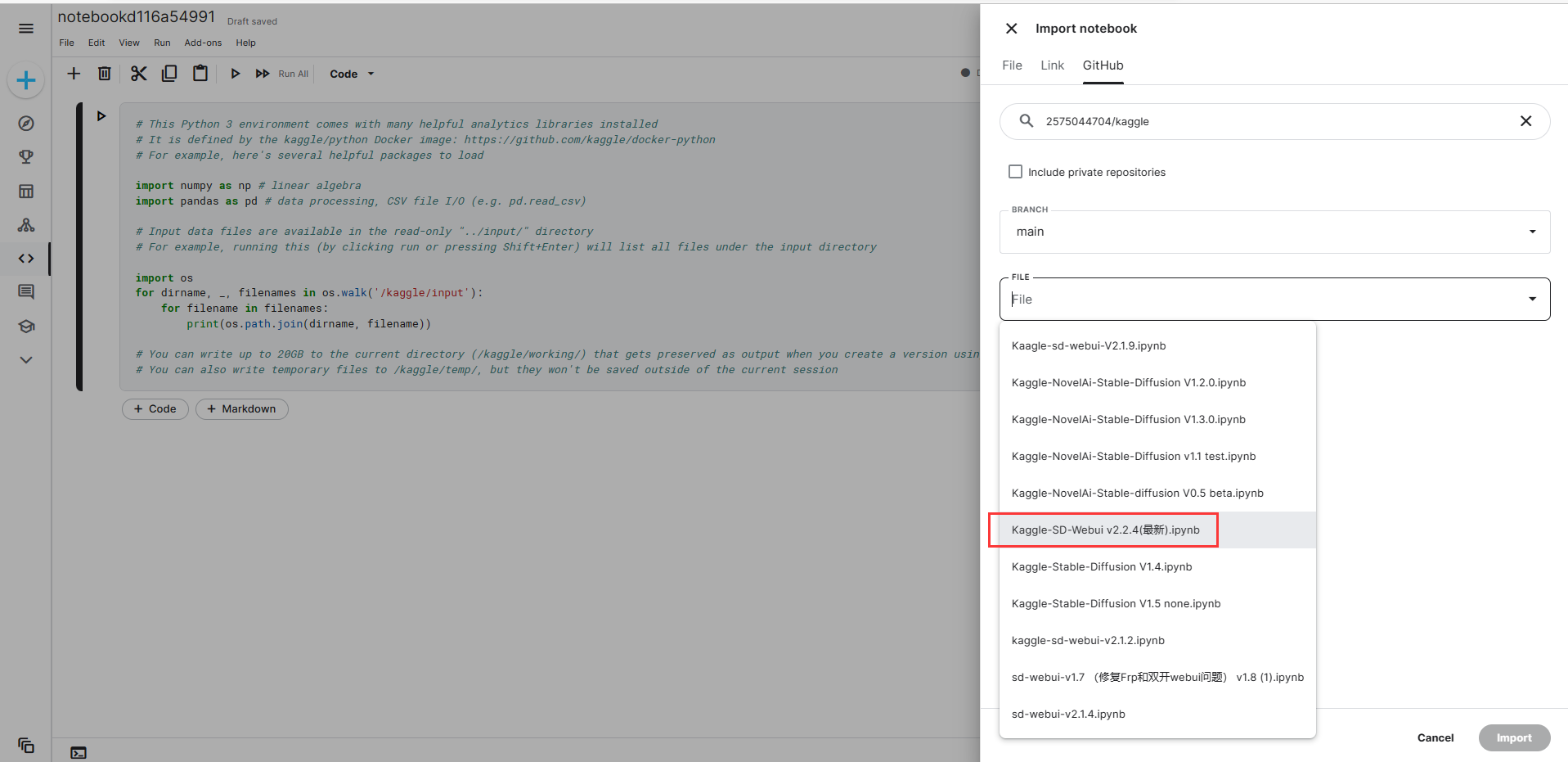Paste the cell from clipboard
The width and height of the screenshot is (1568, 762).
point(200,74)
